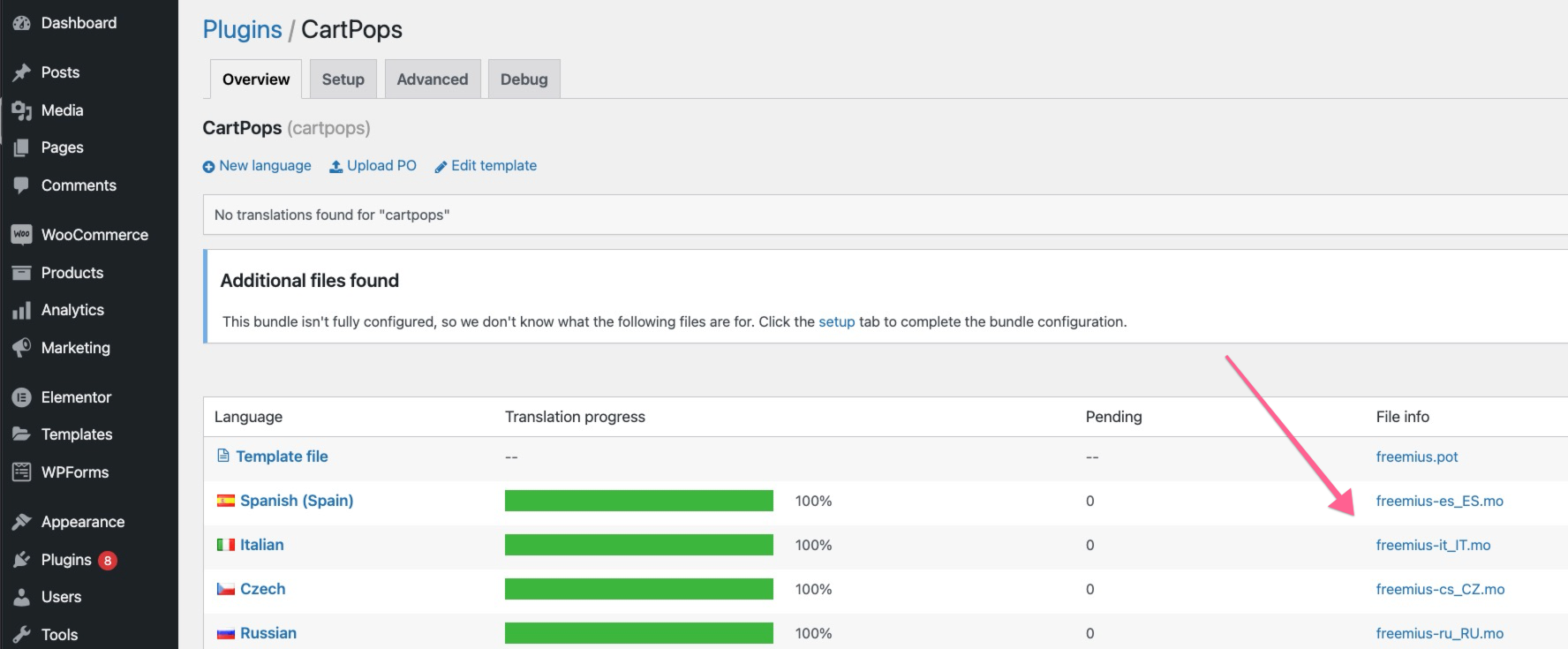1568x649 pixels.
Task: Click the Analytics bar chart icon
Action: tap(22, 311)
